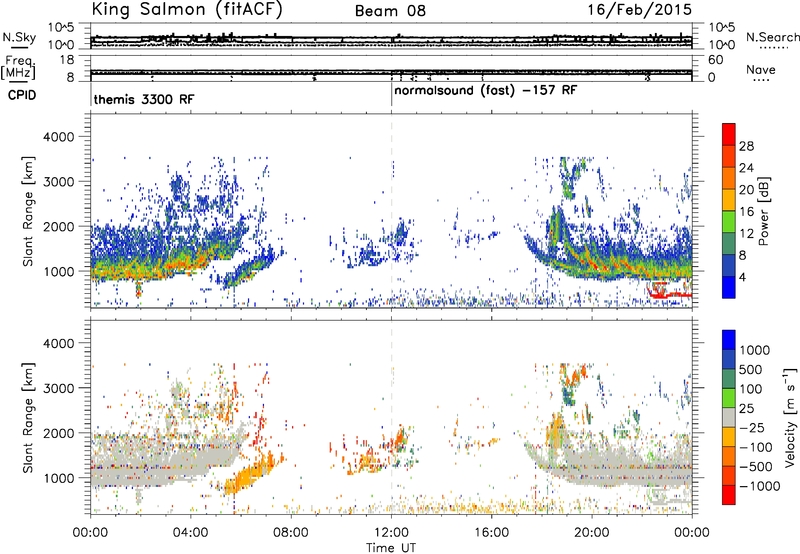The width and height of the screenshot is (800, 554).
Task: Click the 'Slant Range [km]' label of the velocity panel
Action: click(x=28, y=417)
